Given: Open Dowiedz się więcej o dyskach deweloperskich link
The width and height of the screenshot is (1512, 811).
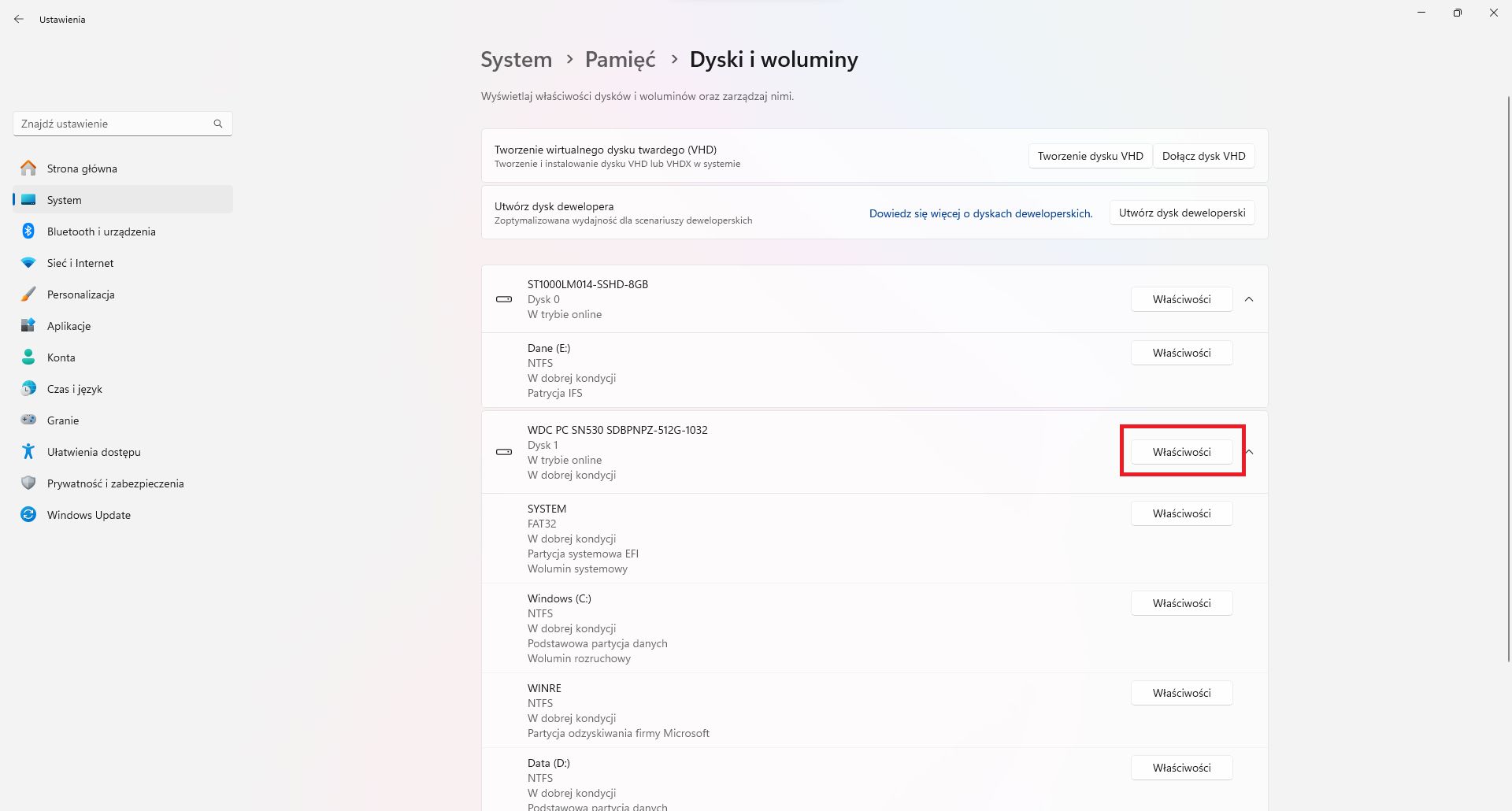Looking at the screenshot, I should [x=980, y=213].
